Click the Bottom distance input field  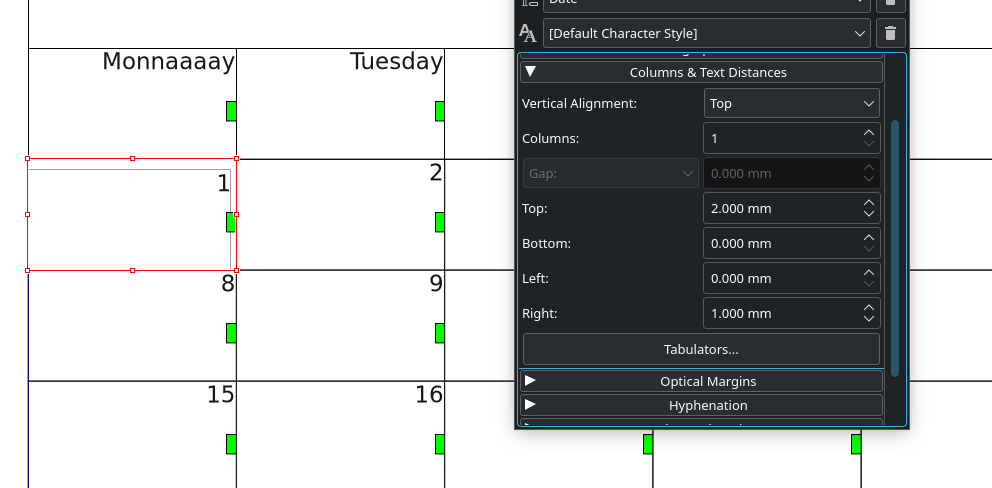click(x=780, y=243)
